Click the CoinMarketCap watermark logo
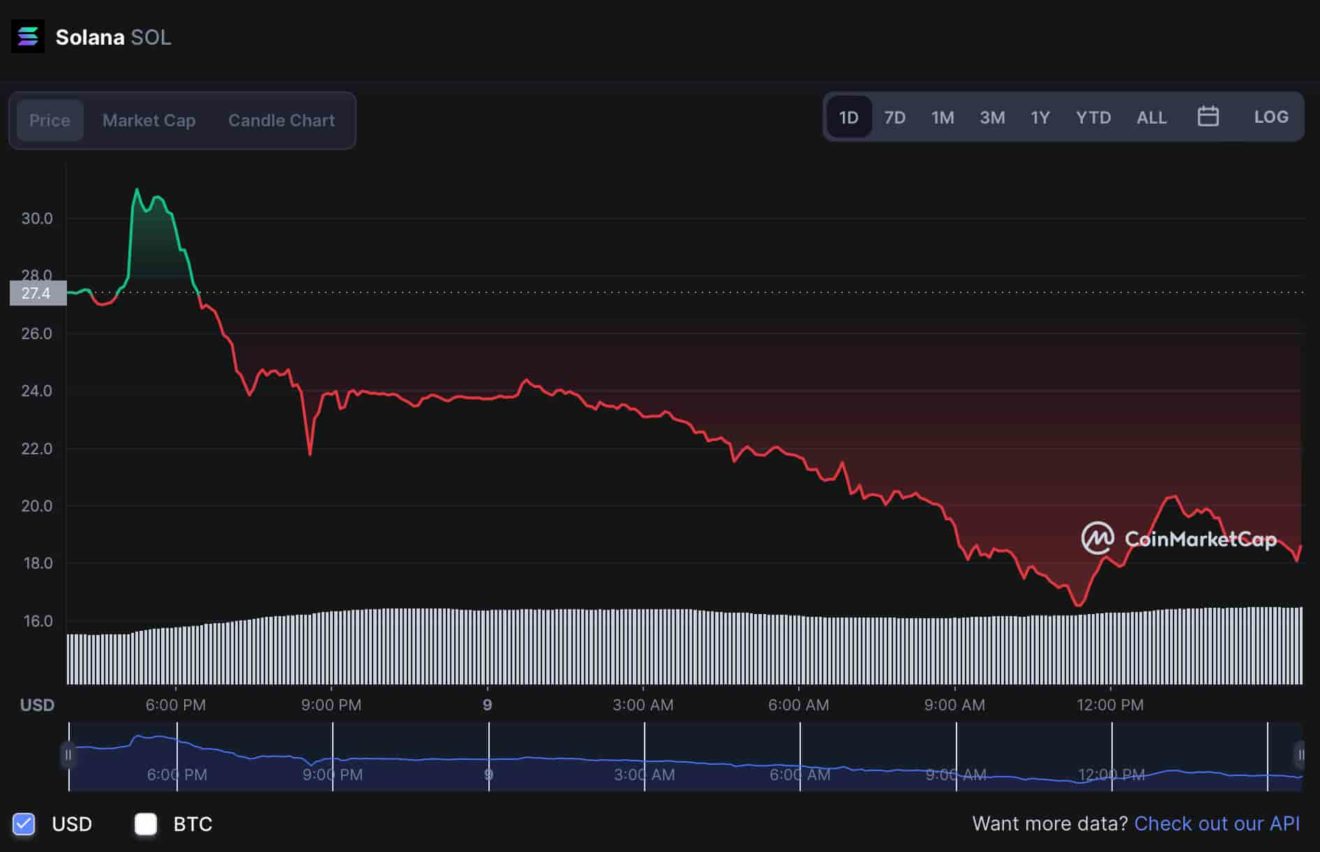This screenshot has width=1320, height=852. tap(1097, 538)
